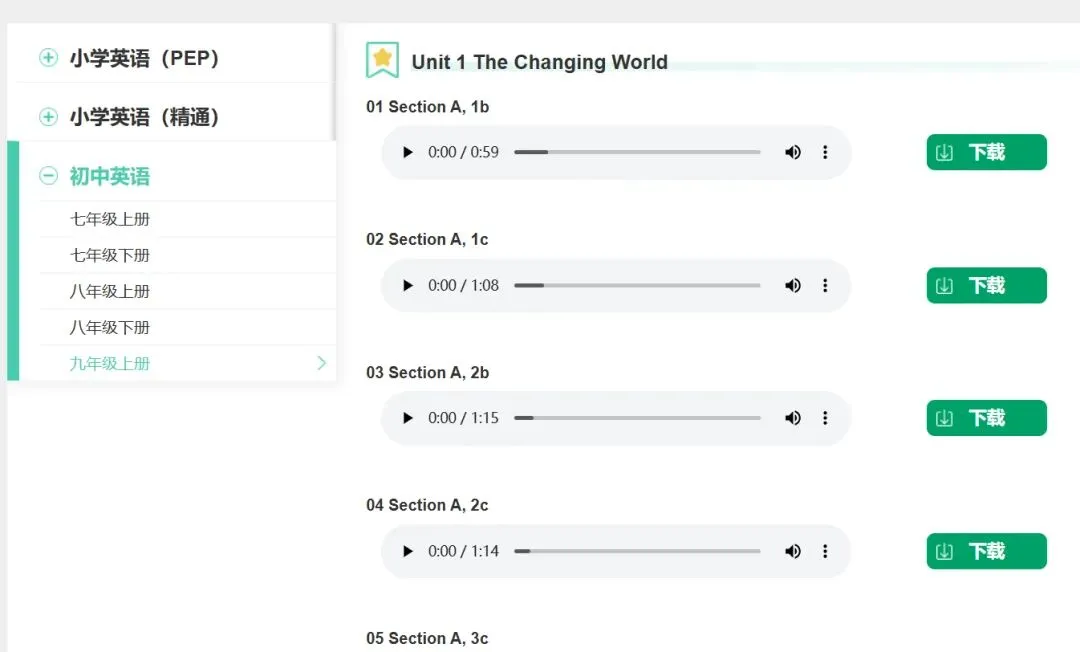This screenshot has height=652, width=1080.
Task: Expand the 小学英语（PEP）category
Action: click(x=48, y=57)
